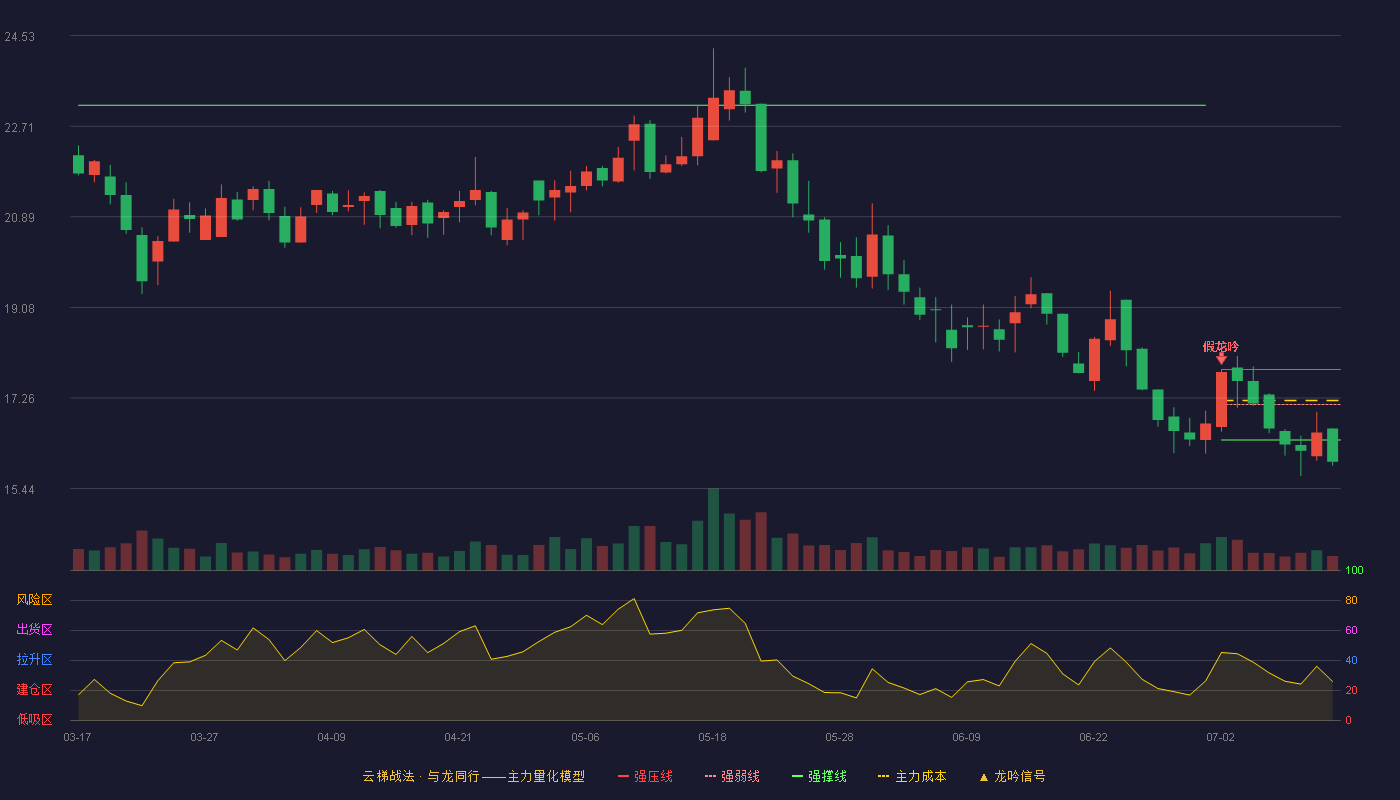Click the 假龙吟 red arrow signal marker
The image size is (1400, 800).
coord(1221,359)
